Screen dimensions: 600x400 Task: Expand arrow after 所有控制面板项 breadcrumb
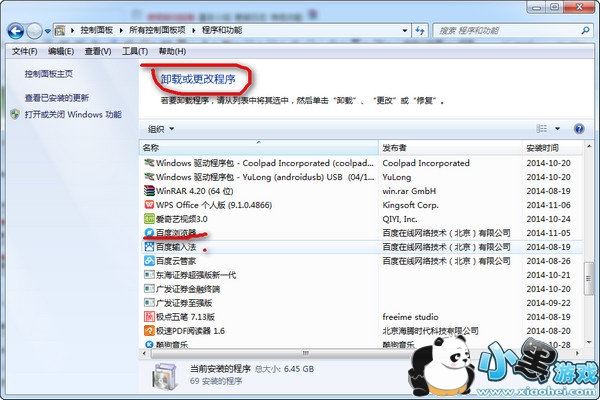click(194, 31)
